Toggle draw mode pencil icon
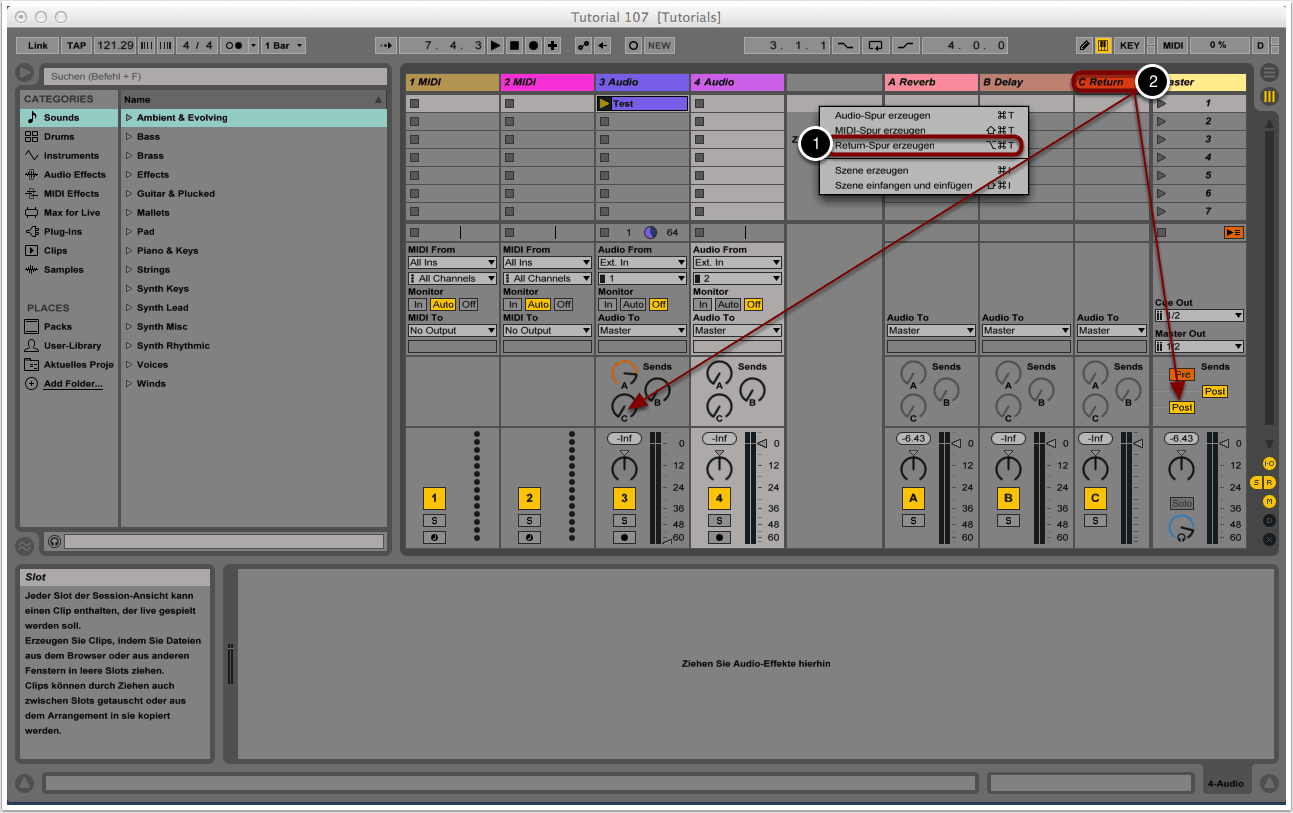The image size is (1293, 813). (1085, 45)
